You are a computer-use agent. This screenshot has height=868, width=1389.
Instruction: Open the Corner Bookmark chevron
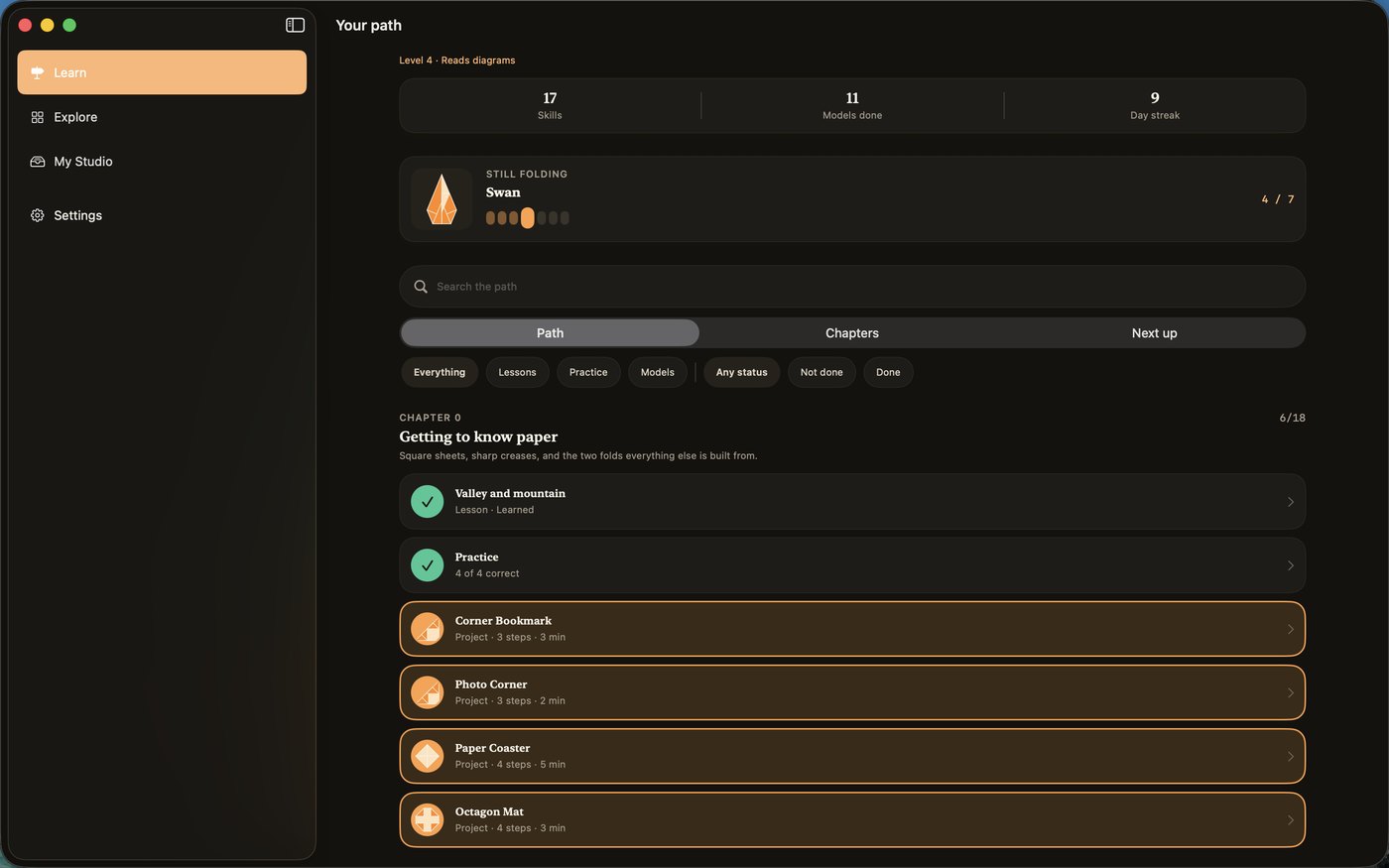pos(1290,629)
